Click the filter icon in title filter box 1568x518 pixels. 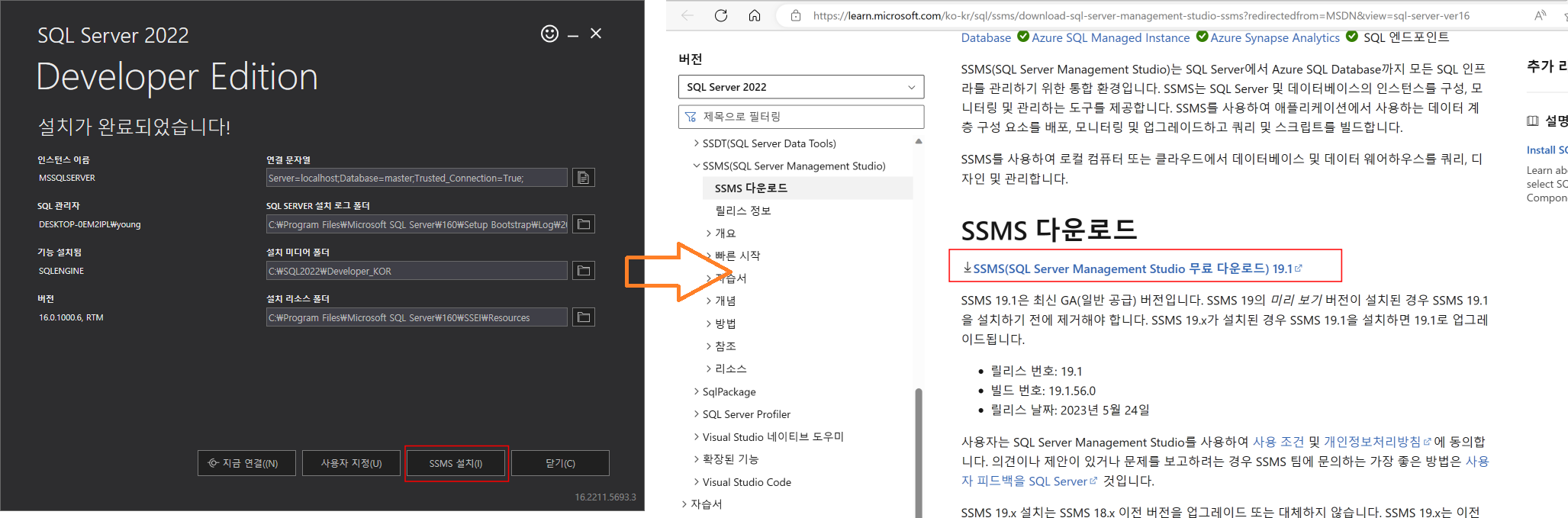click(x=691, y=117)
